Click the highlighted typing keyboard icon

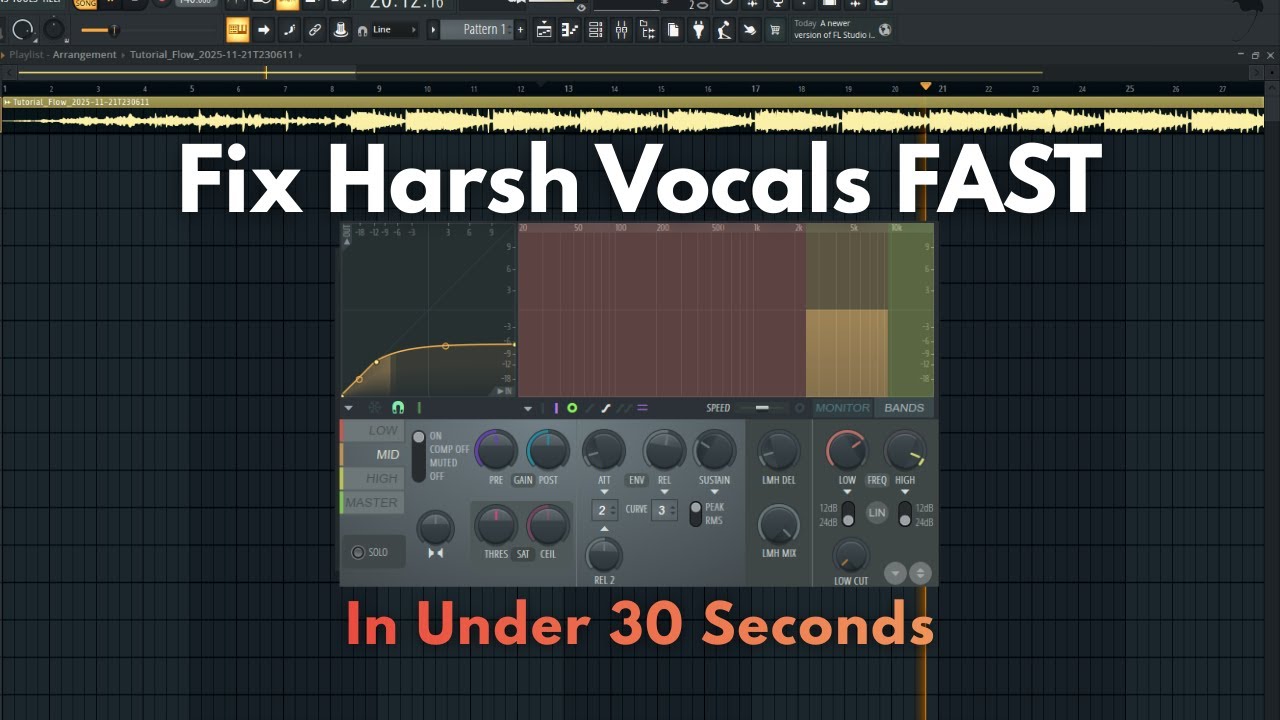tap(237, 30)
